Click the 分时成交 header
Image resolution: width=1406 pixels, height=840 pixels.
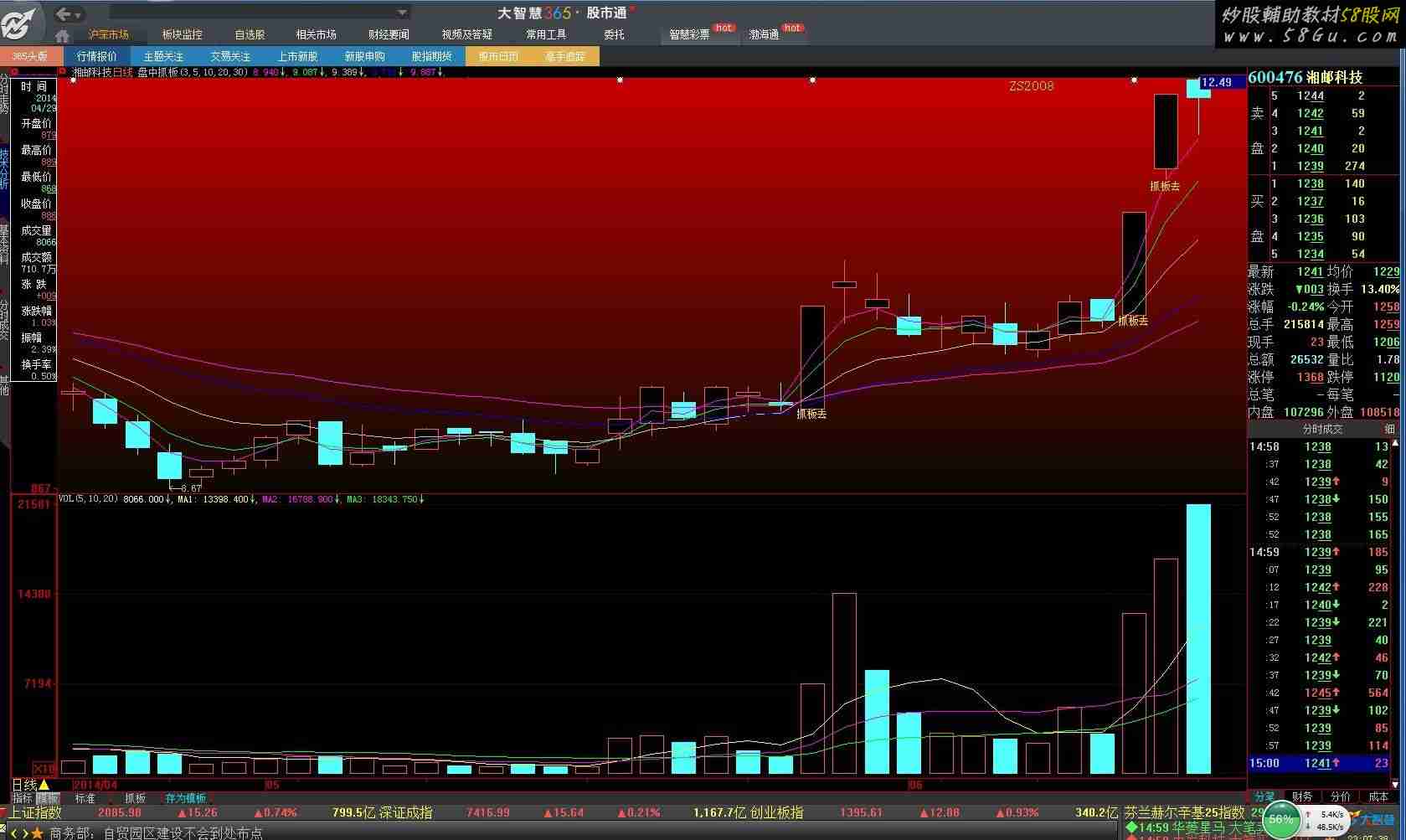pyautogui.click(x=1322, y=429)
